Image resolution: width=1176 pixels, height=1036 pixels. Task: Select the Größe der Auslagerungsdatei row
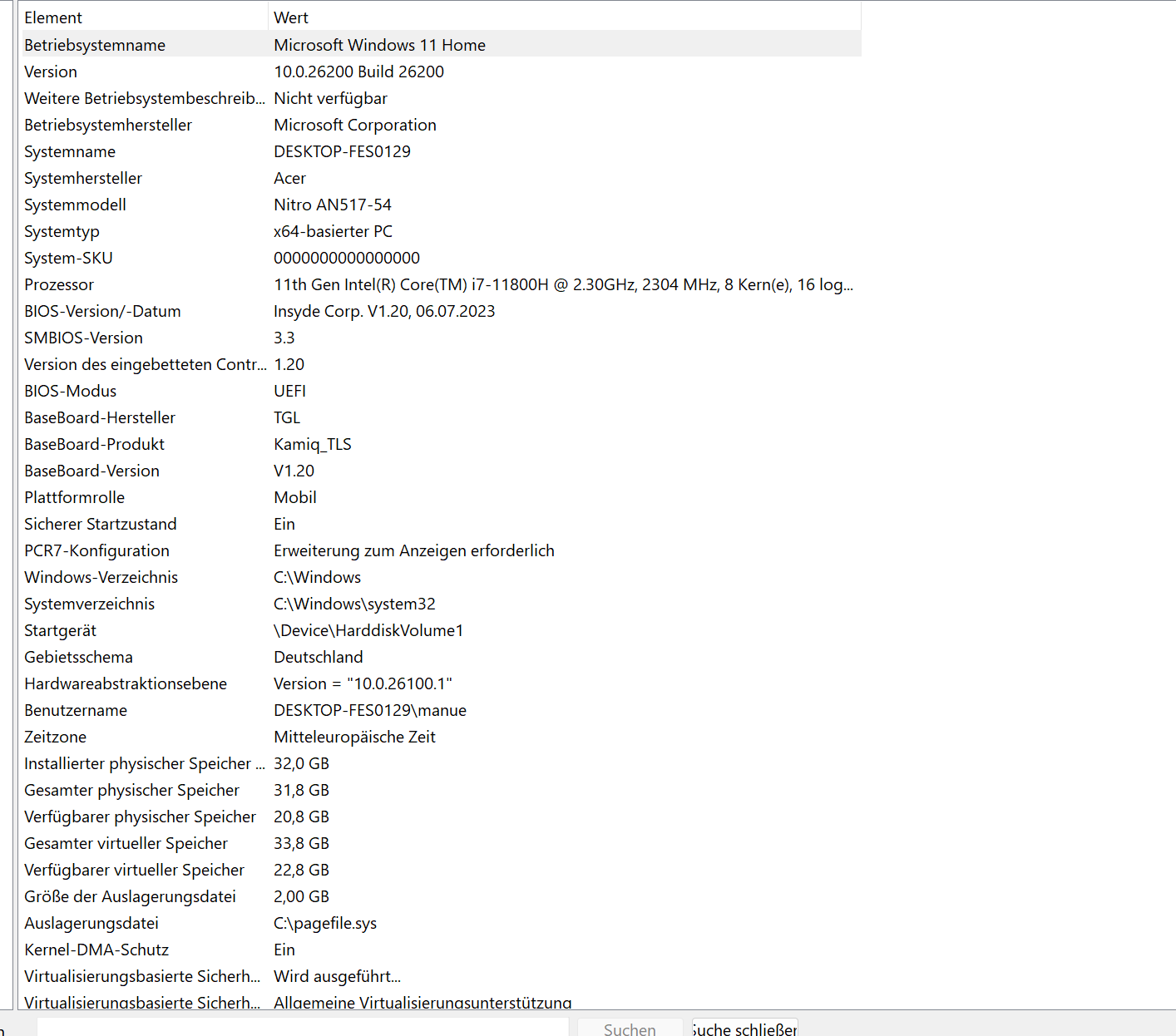pyautogui.click(x=440, y=896)
